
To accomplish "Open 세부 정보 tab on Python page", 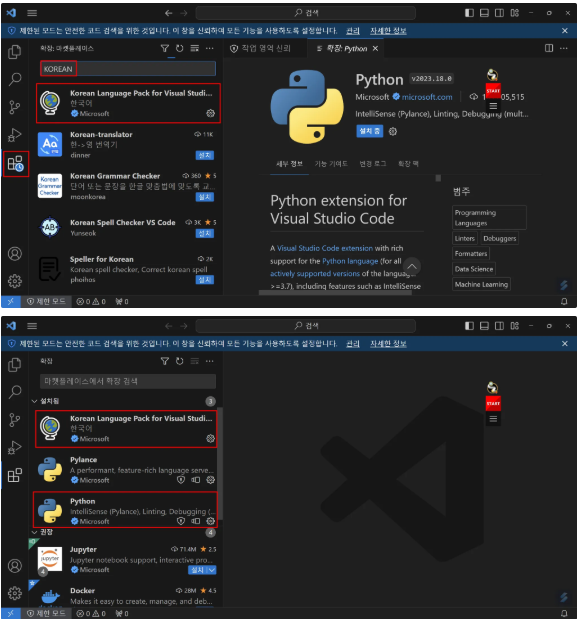I will tap(289, 163).
